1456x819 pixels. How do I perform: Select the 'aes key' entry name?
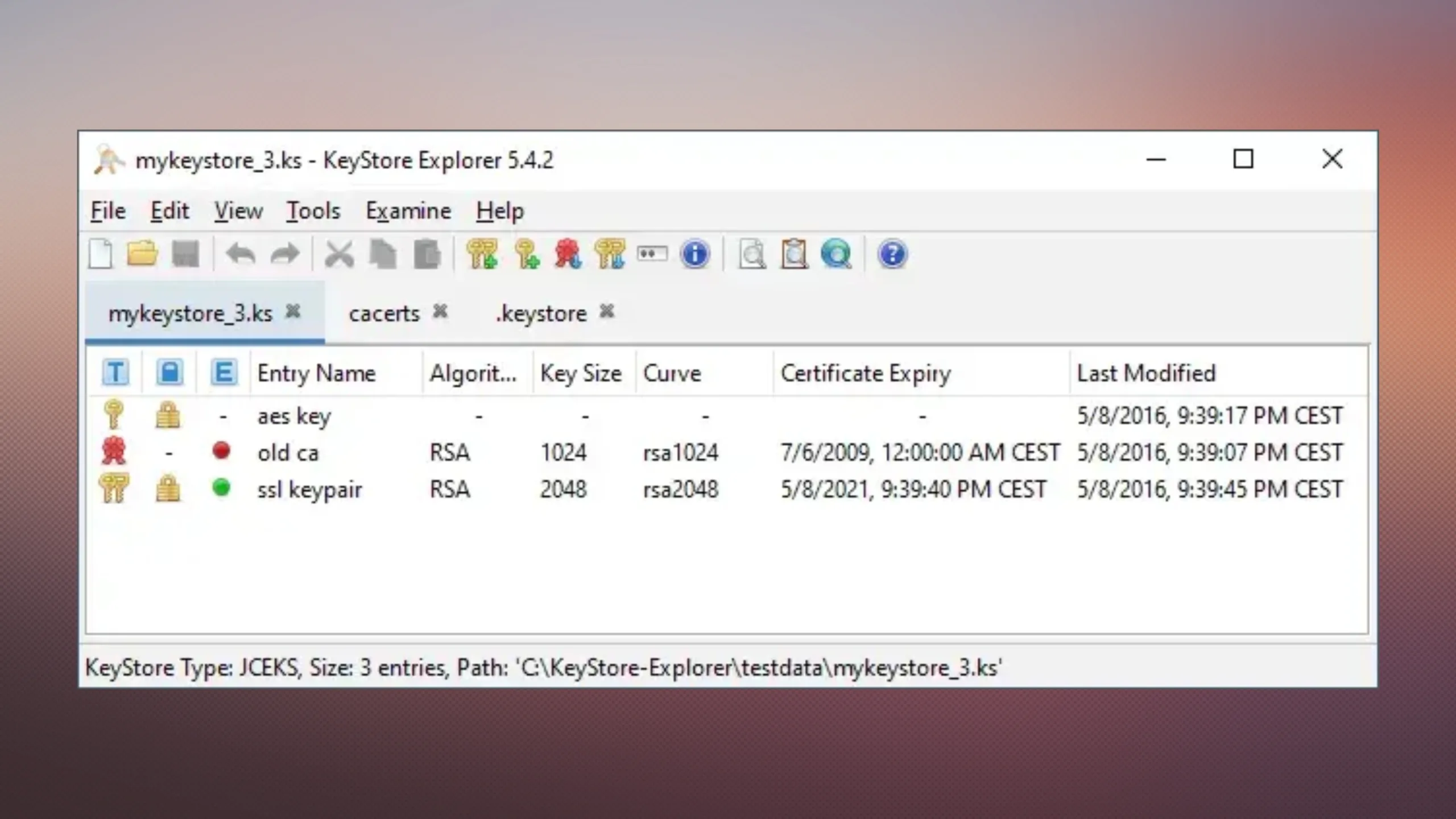(x=294, y=416)
